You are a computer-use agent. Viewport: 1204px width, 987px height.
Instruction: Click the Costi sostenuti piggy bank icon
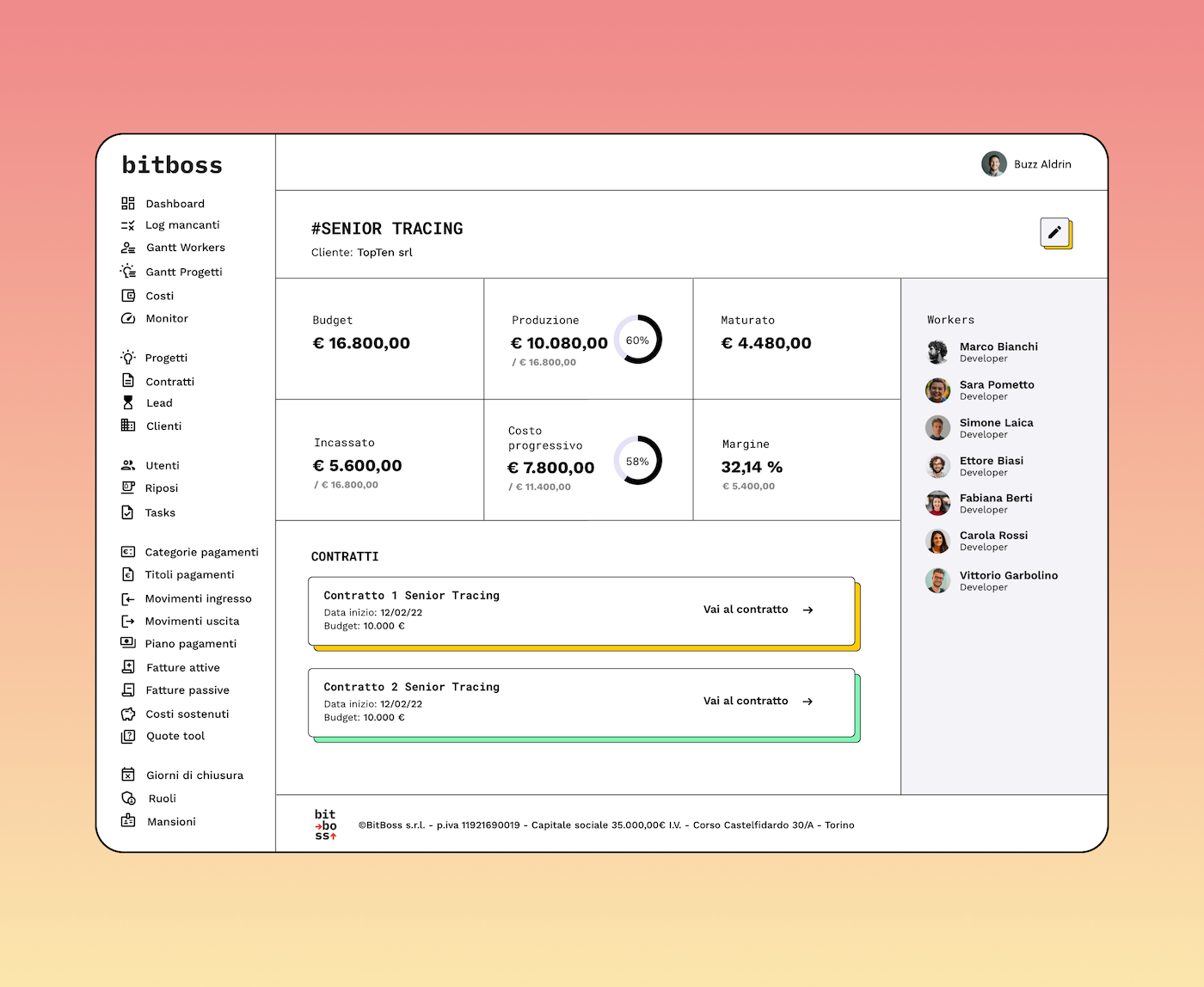coord(128,714)
